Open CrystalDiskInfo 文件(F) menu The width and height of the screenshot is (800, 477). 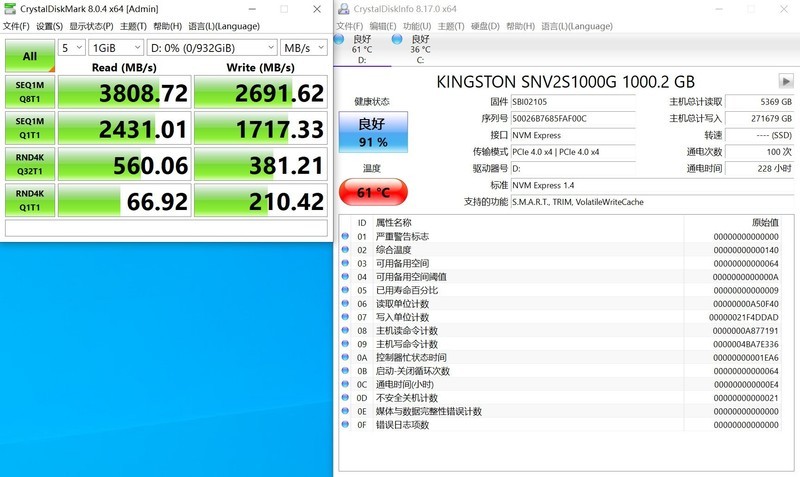click(x=349, y=26)
